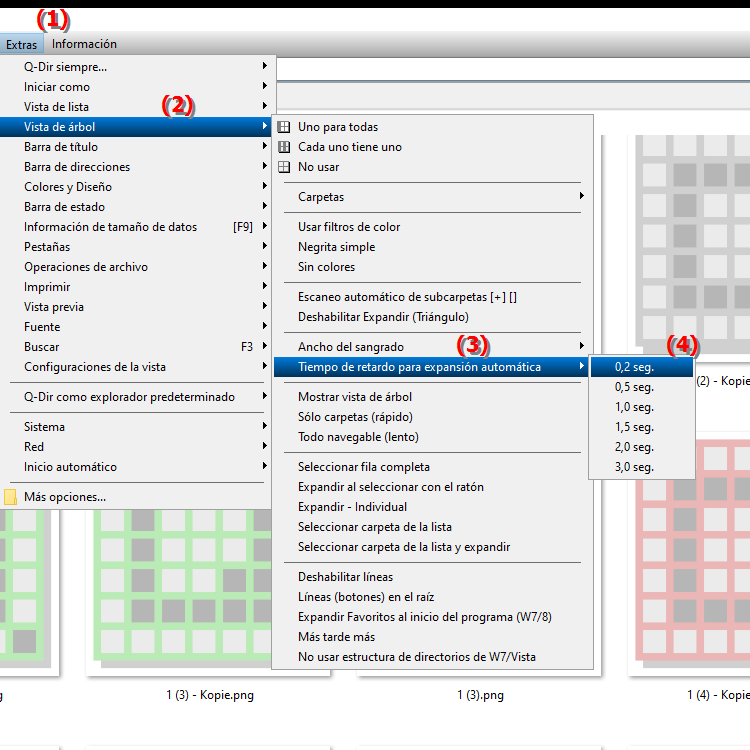Open the Buscar submenu
750x750 pixels.
[x=136, y=347]
